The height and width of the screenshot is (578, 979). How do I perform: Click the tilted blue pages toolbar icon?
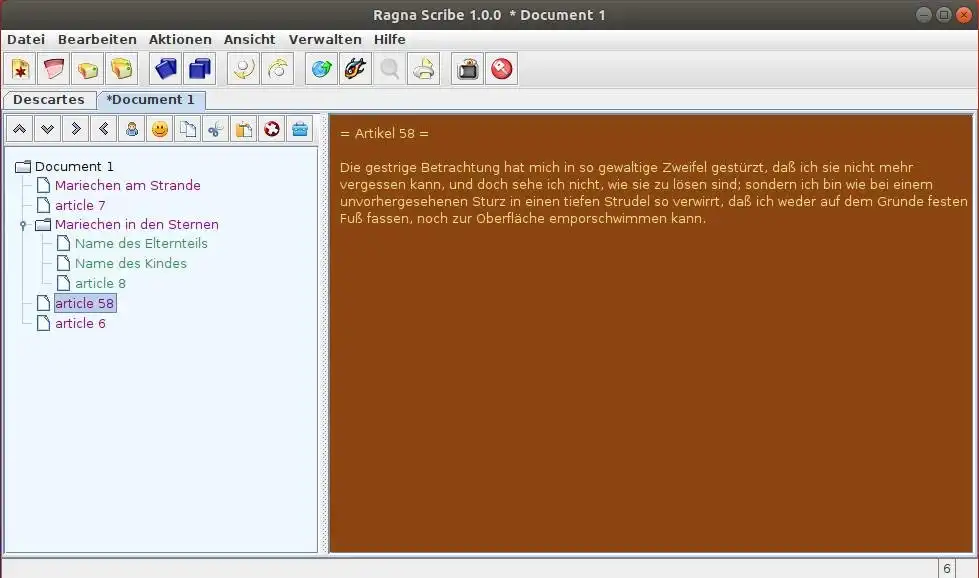166,69
